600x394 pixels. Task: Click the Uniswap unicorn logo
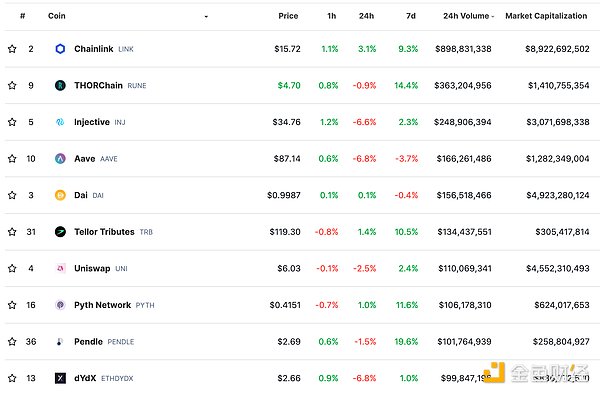(x=60, y=268)
